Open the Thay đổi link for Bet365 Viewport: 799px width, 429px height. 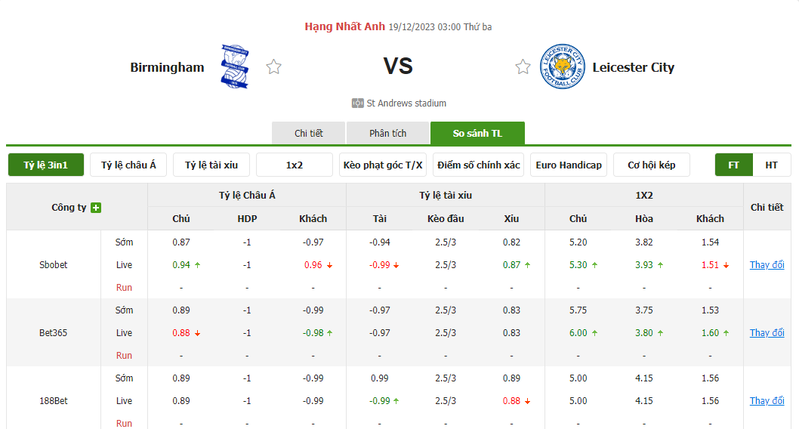767,333
